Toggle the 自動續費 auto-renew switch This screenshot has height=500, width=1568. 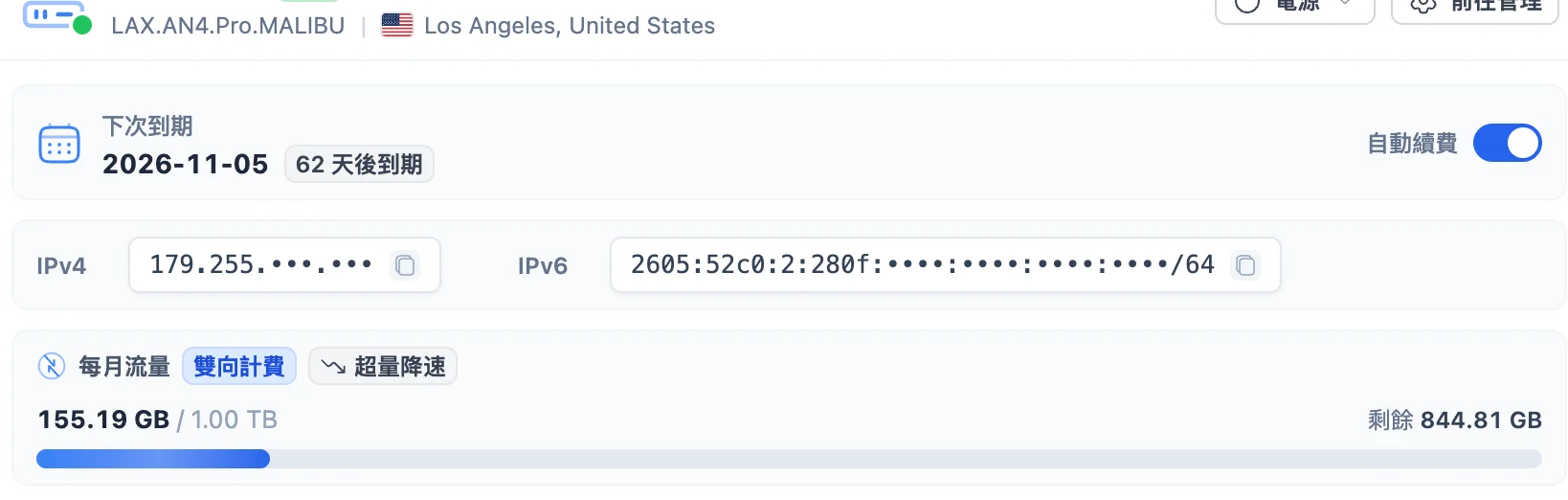pos(1508,144)
